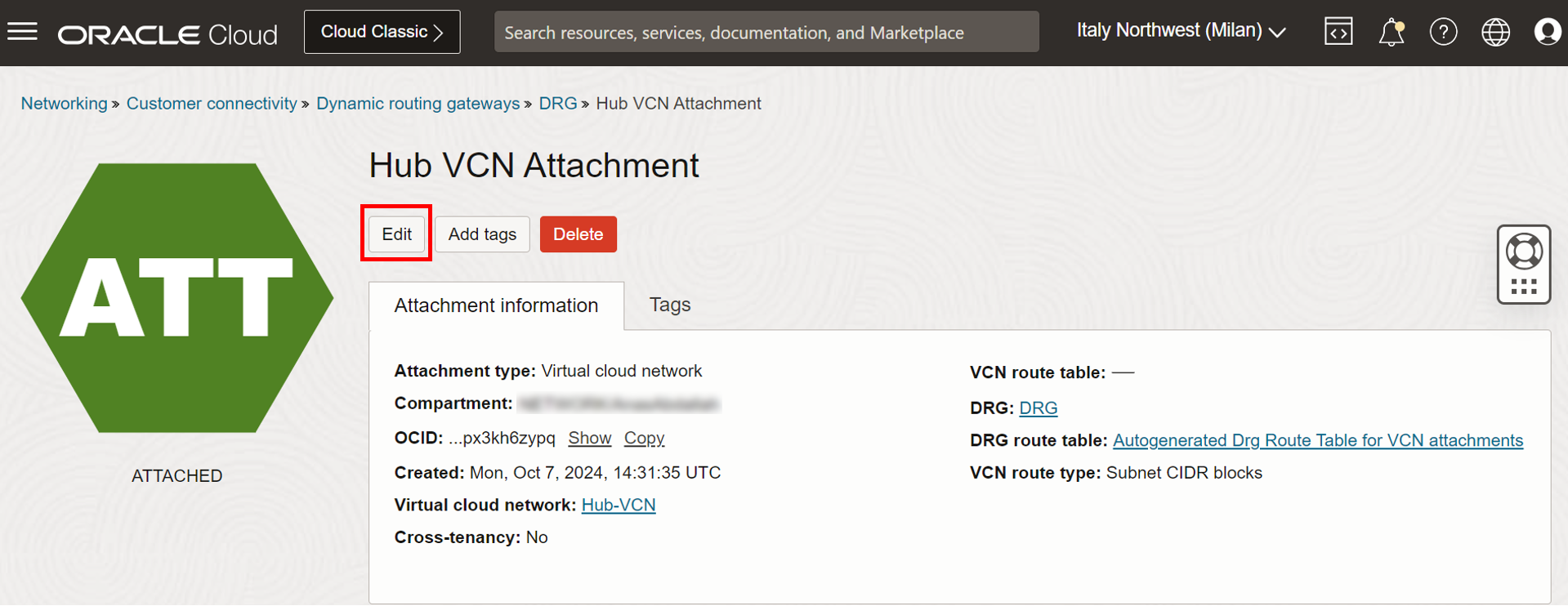Switch to Cloud Classic
1568x606 pixels.
[382, 32]
